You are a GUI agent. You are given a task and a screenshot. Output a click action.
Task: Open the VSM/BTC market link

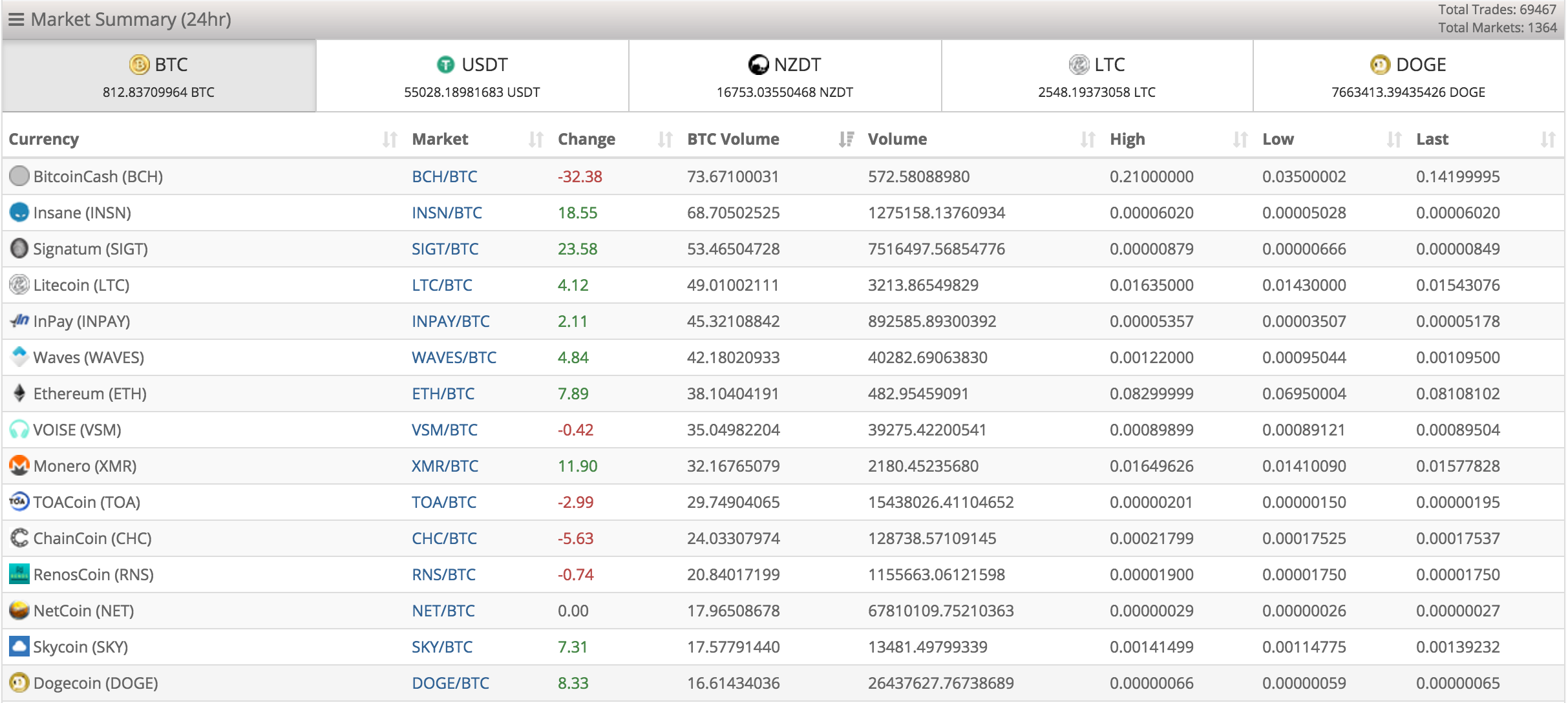[445, 430]
